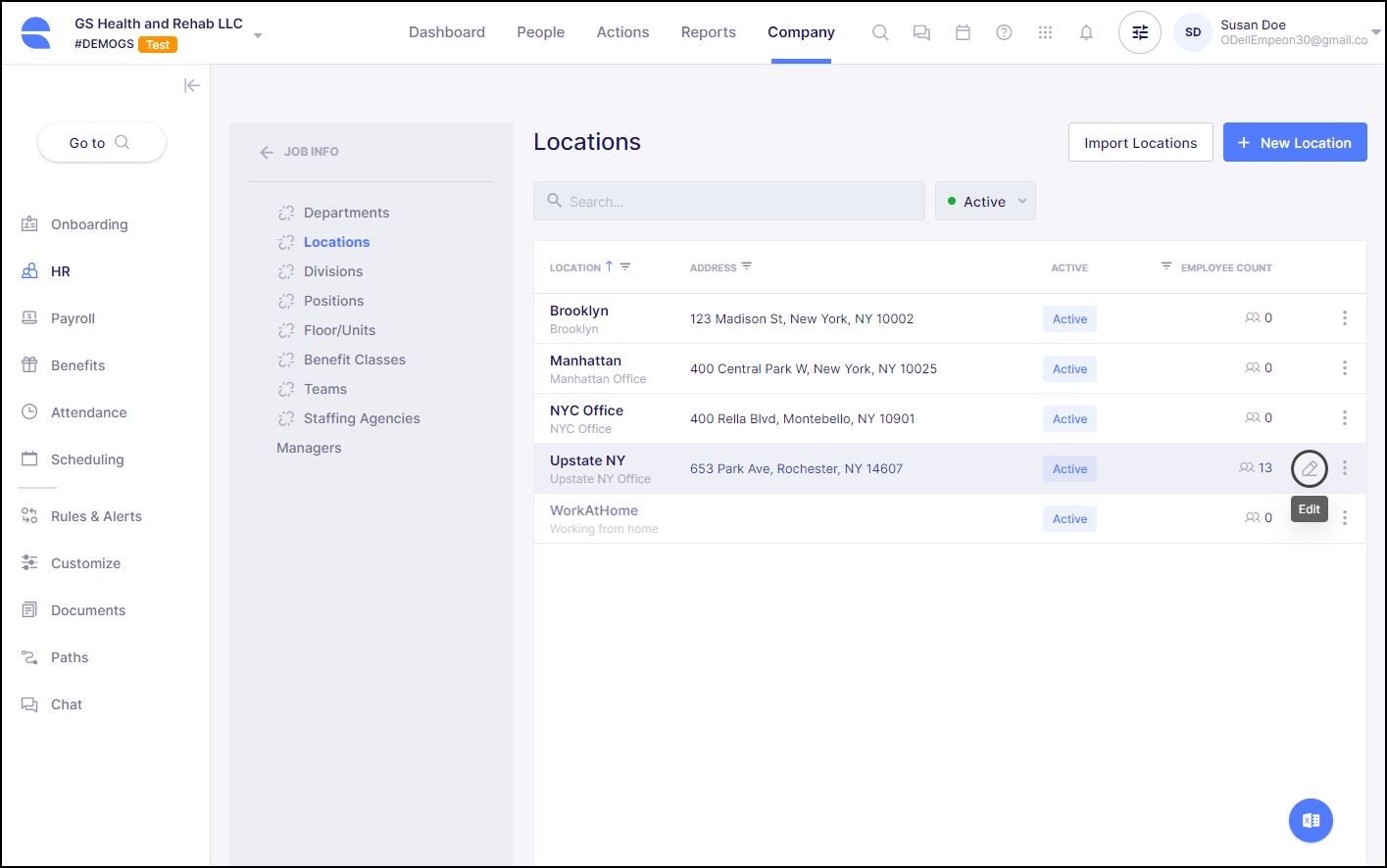Open the calendar icon in top bar
Image resolution: width=1387 pixels, height=868 pixels.
[963, 32]
